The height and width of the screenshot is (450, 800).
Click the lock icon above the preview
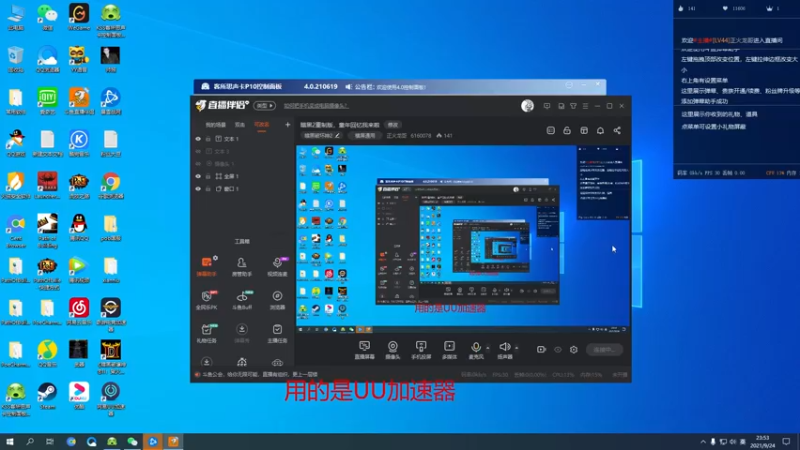click(567, 131)
